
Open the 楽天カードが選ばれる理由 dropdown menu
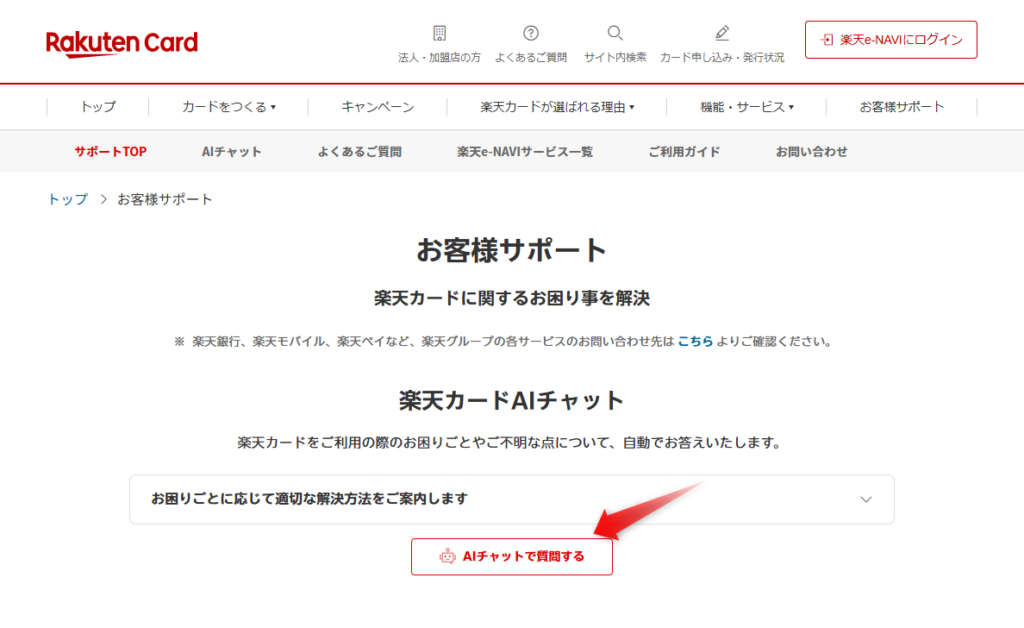pos(557,107)
